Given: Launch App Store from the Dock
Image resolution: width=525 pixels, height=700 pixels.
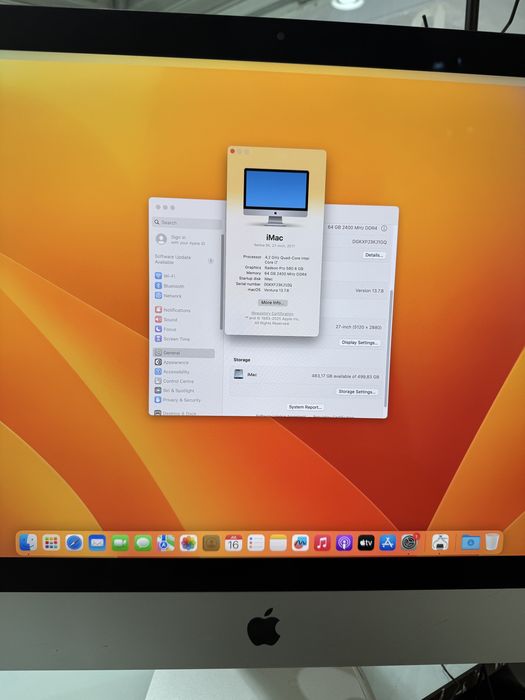Looking at the screenshot, I should [388, 543].
